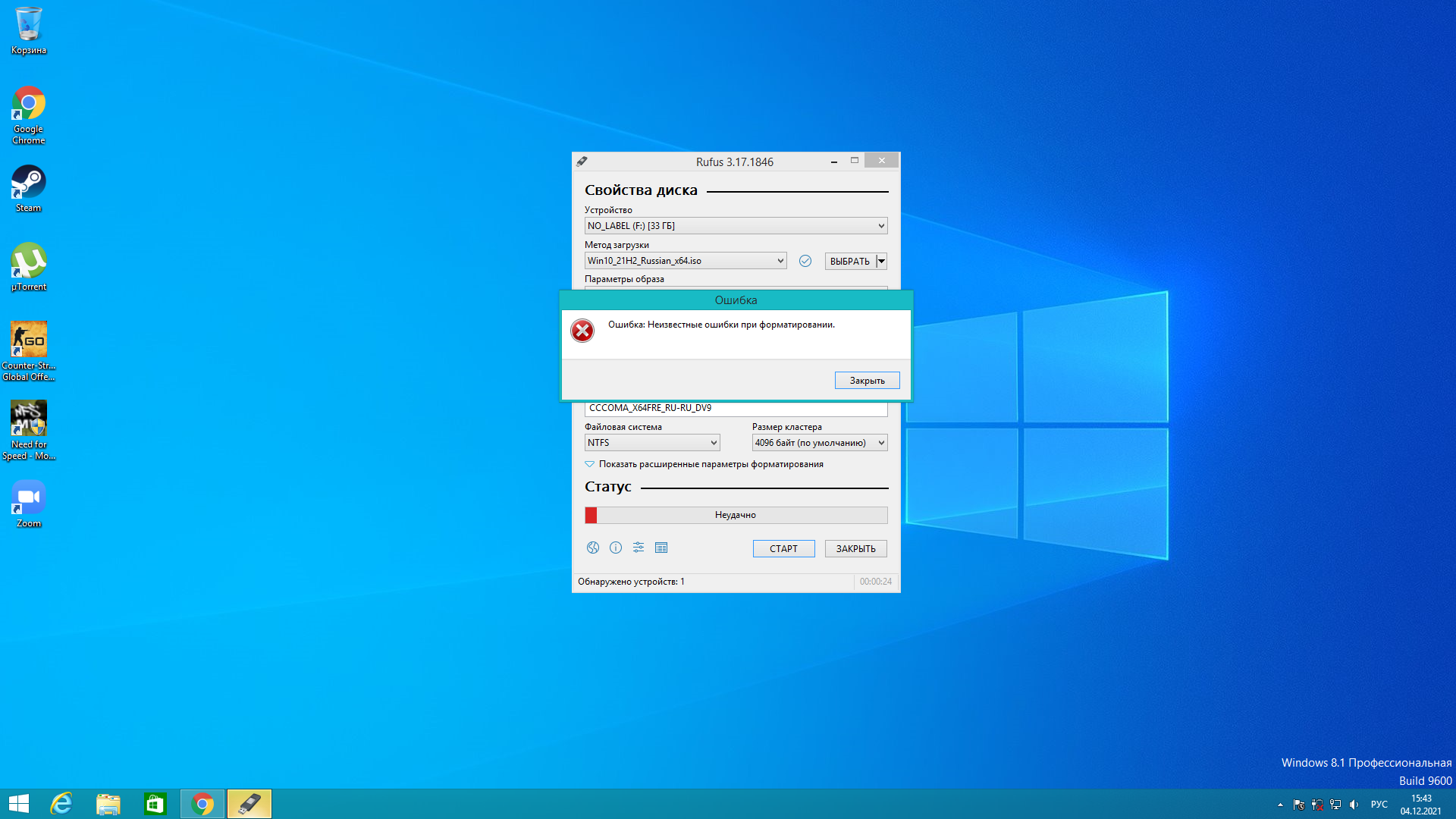
Task: Select the µTorrent desktop shortcut
Action: 29,267
